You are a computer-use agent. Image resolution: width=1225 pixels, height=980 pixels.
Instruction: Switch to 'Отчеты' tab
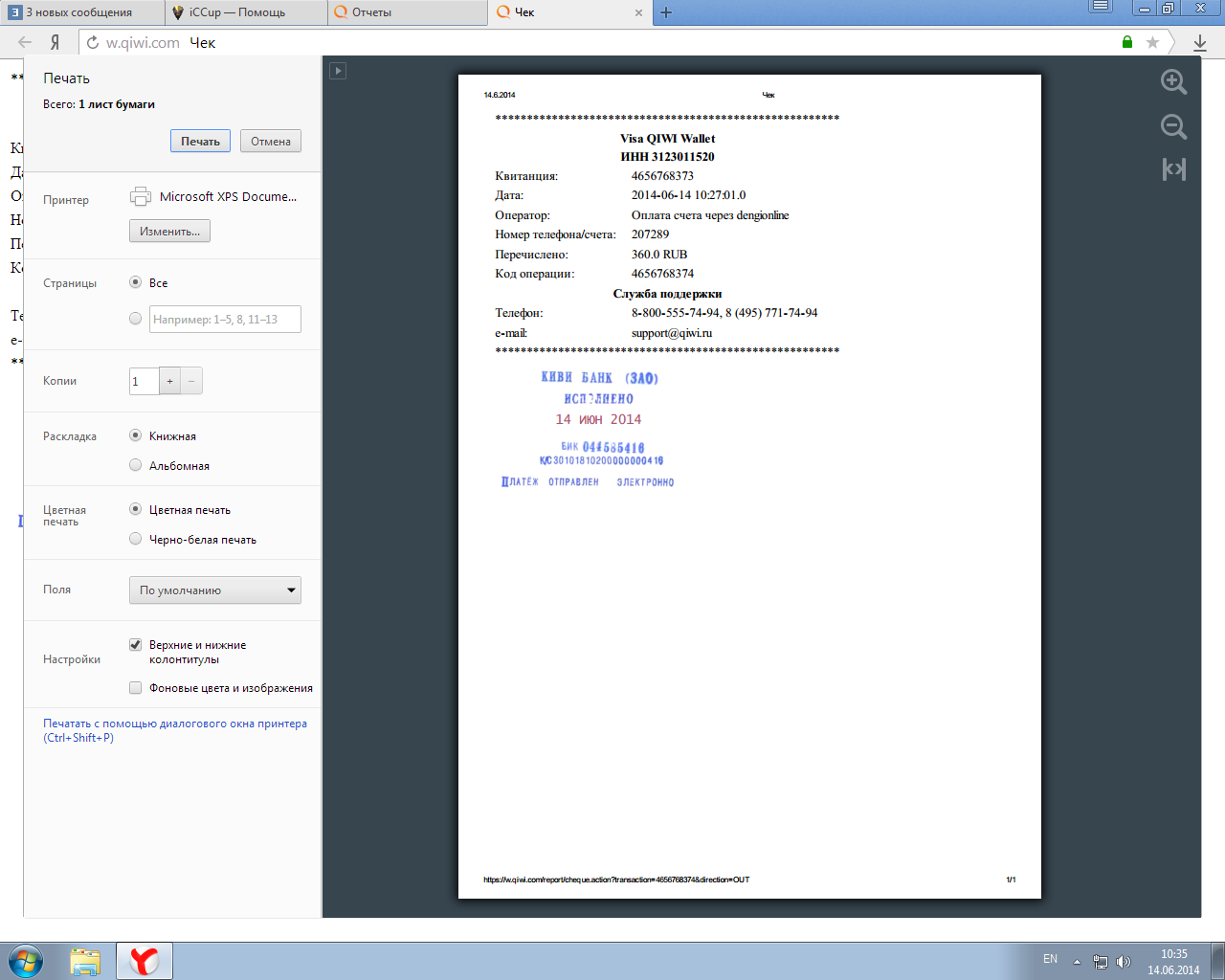point(408,12)
